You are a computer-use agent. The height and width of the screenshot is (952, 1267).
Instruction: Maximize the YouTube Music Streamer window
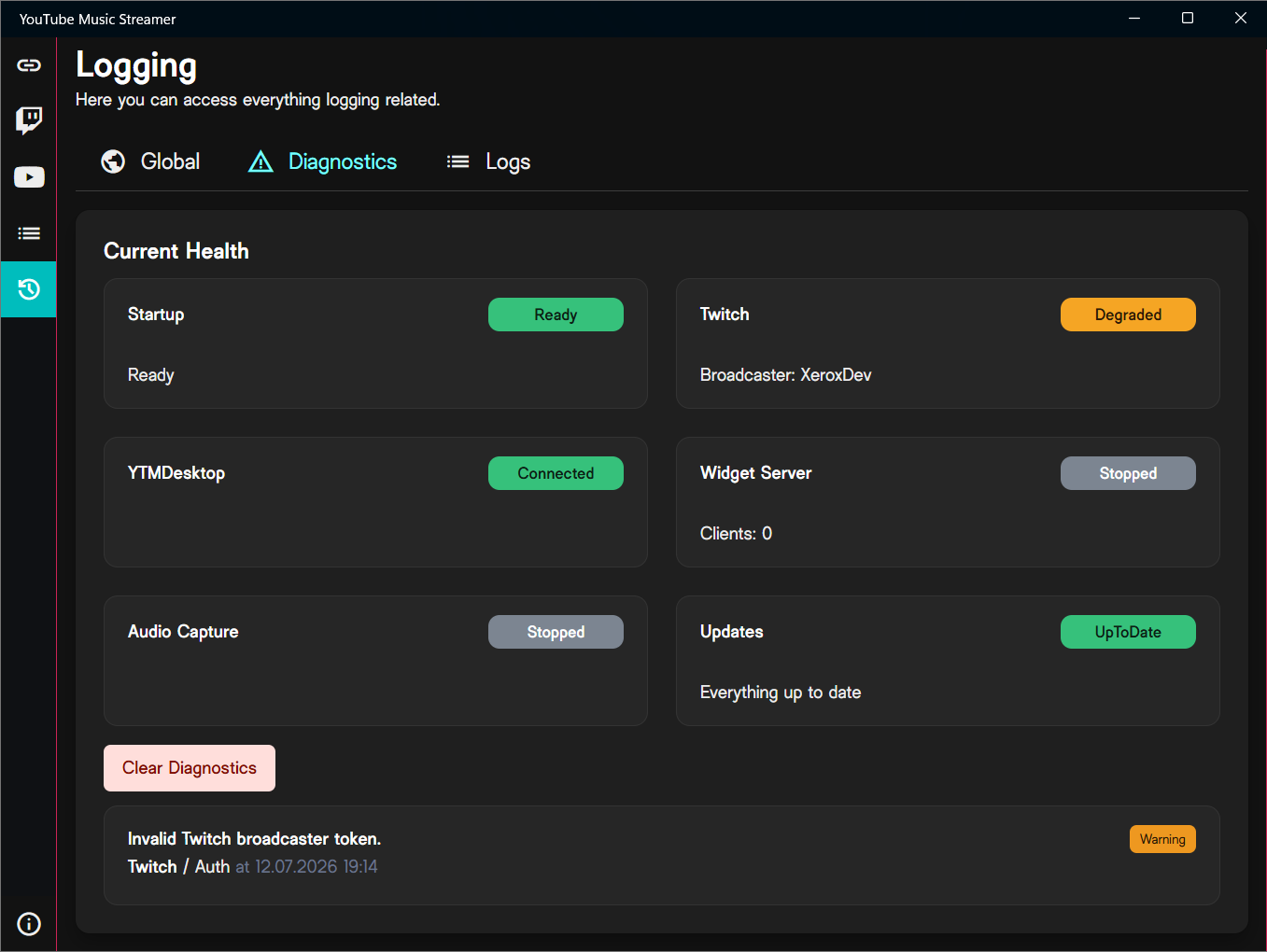pos(1188,19)
